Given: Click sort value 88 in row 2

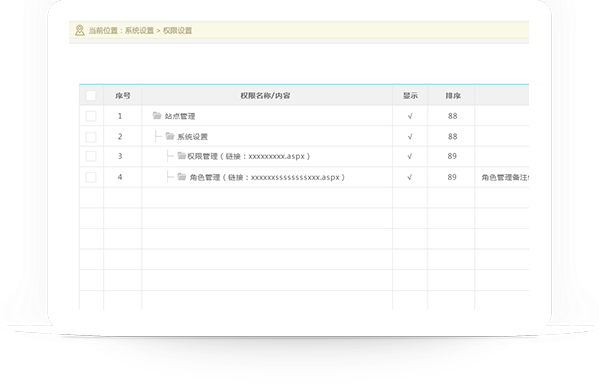Looking at the screenshot, I should point(452,137).
